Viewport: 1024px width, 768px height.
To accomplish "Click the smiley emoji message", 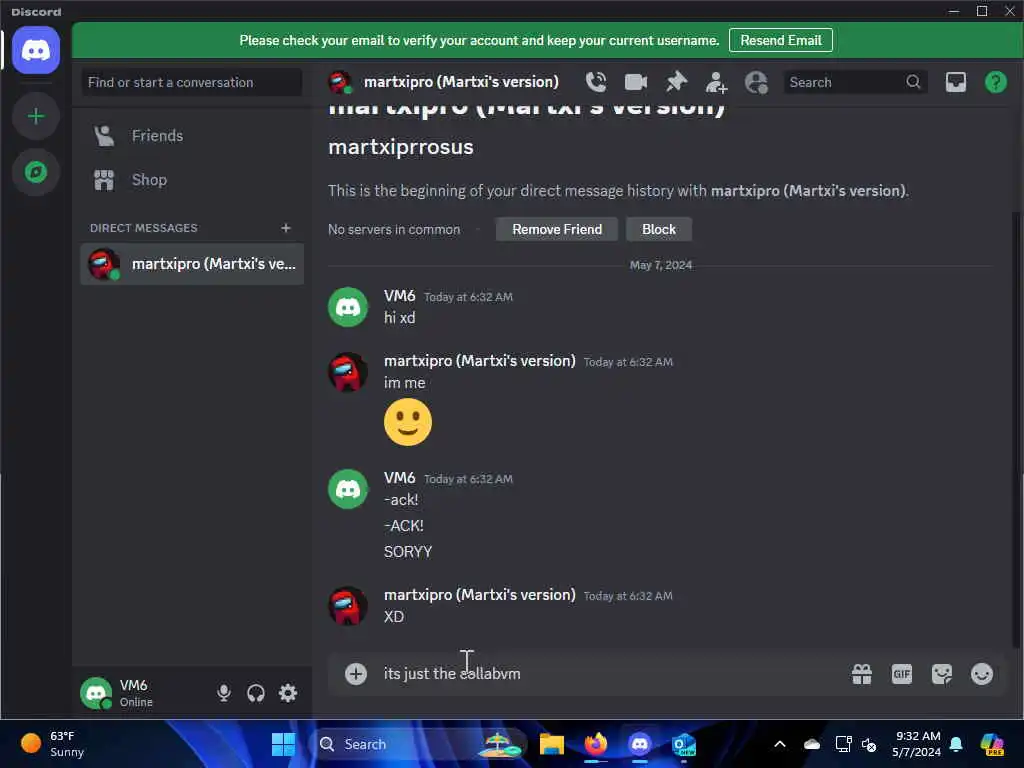I will point(408,422).
